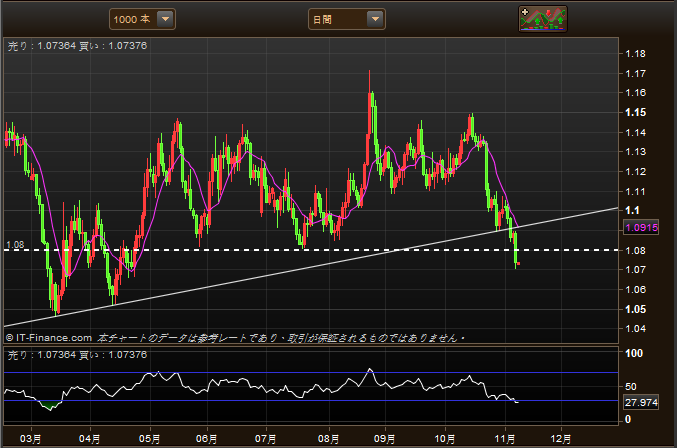Click the RSI axis label 50
This screenshot has height=448, width=677.
pos(631,386)
